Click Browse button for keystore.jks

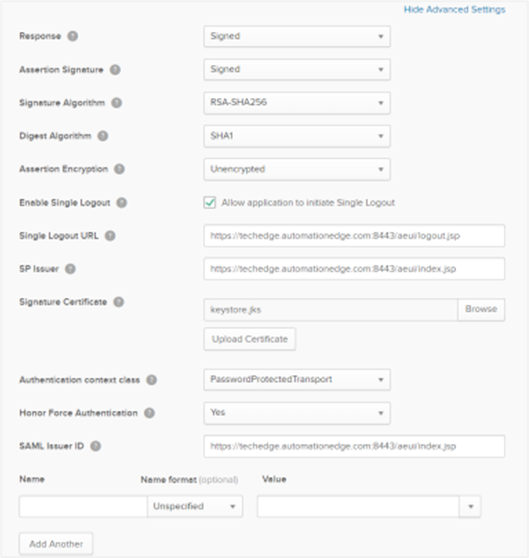pyautogui.click(x=481, y=309)
